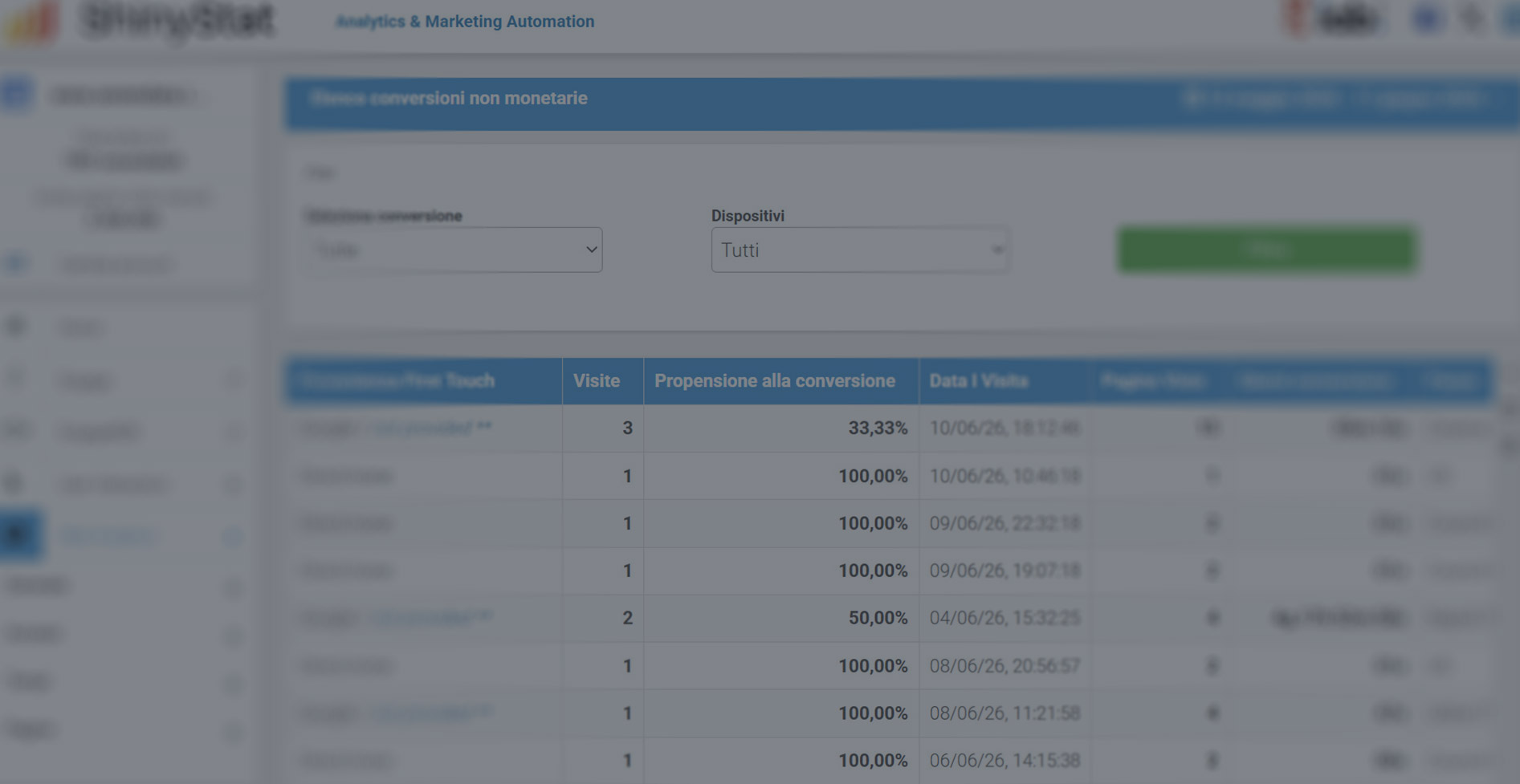
Task: Click the ShinyStat logo at top left
Action: (141, 21)
